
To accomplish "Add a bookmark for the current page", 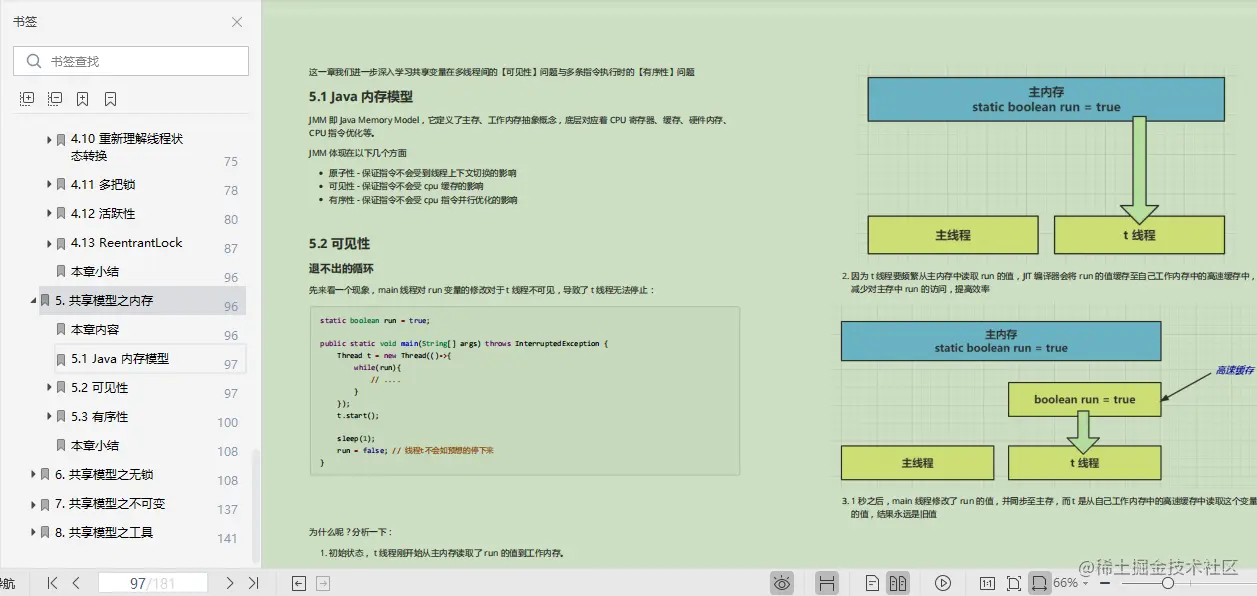I will click(x=85, y=98).
